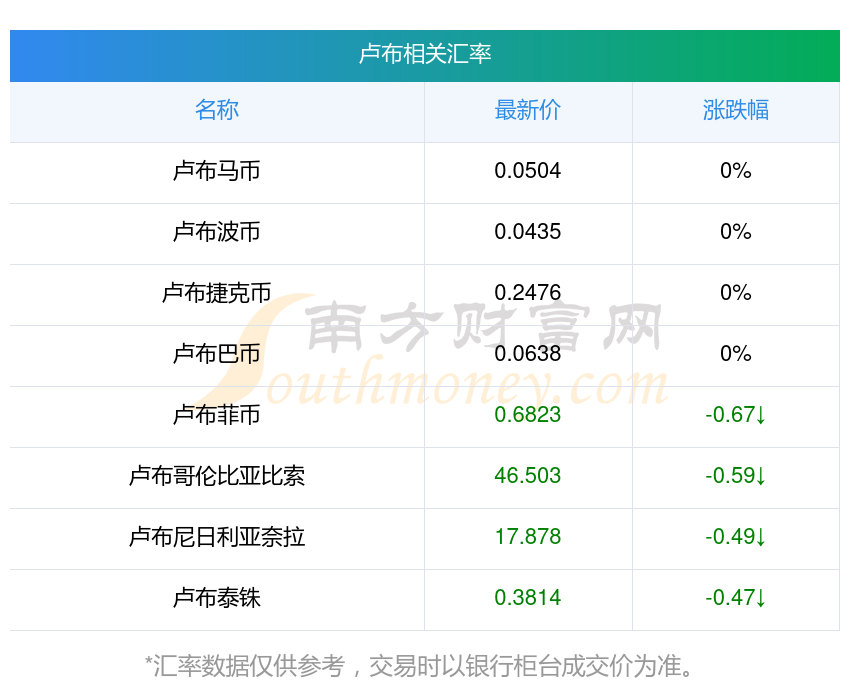Screen dimensions: 850x698
Task: Click the change value -0.67↓
Action: click(736, 415)
